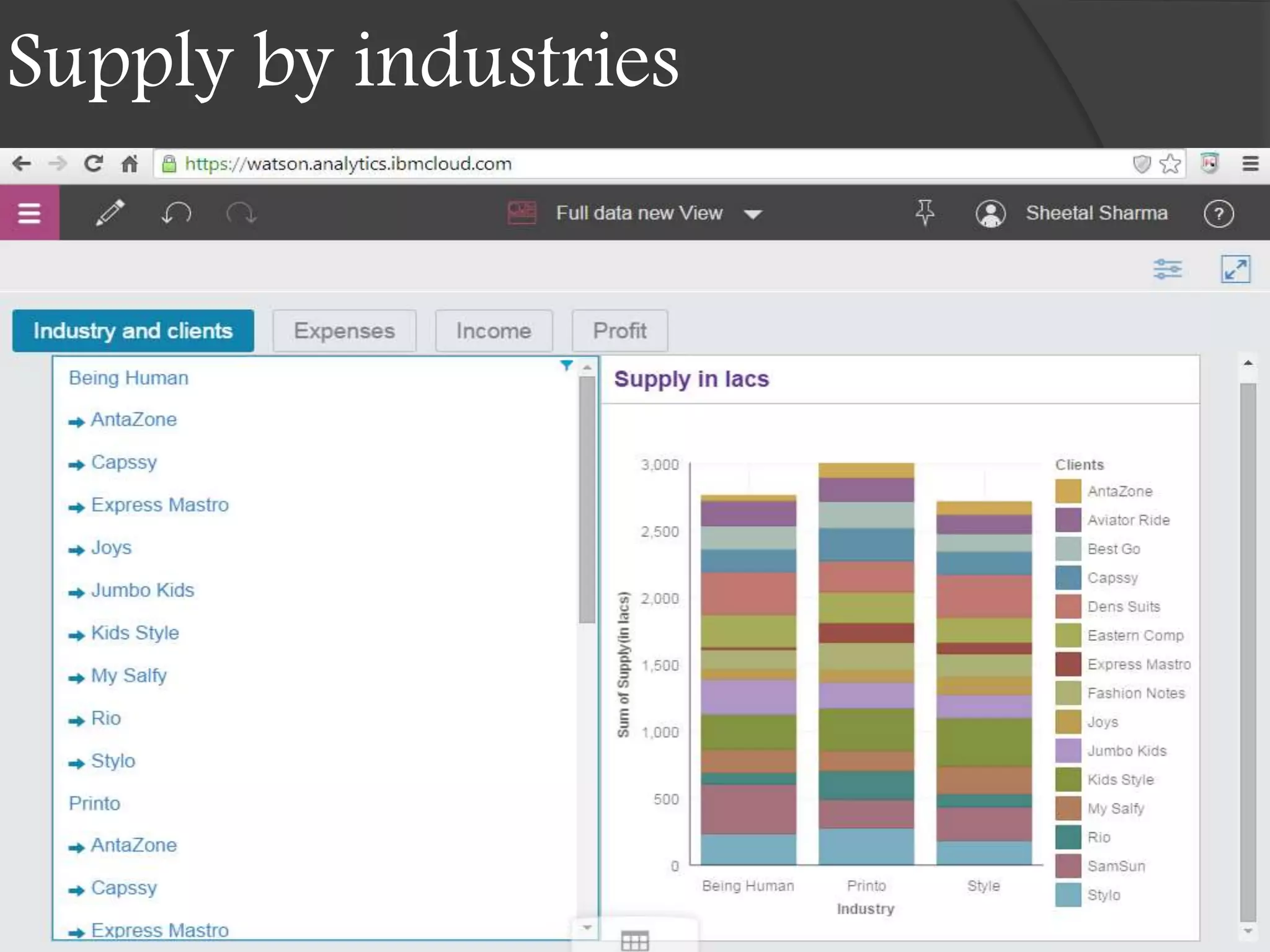Viewport: 1270px width, 952px height.
Task: Open Watson Analytics main menu
Action: [29, 213]
